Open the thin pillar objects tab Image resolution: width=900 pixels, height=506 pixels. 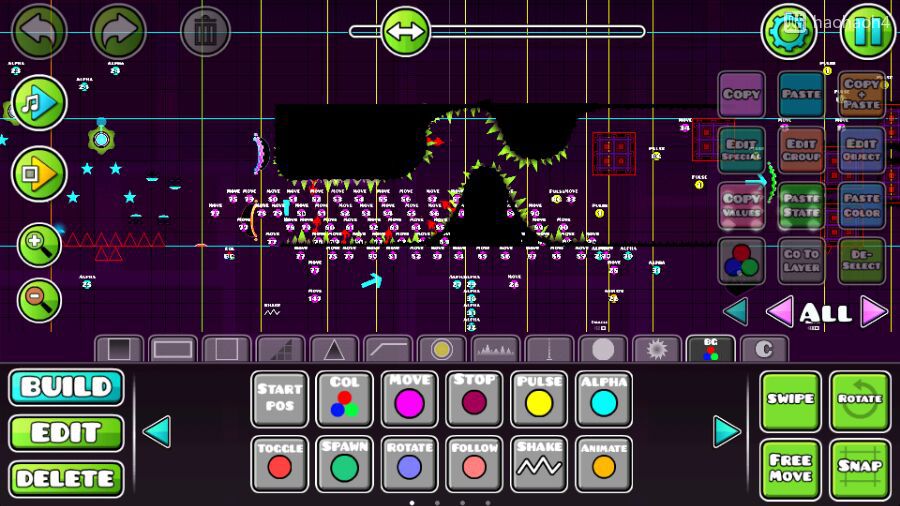pos(549,348)
